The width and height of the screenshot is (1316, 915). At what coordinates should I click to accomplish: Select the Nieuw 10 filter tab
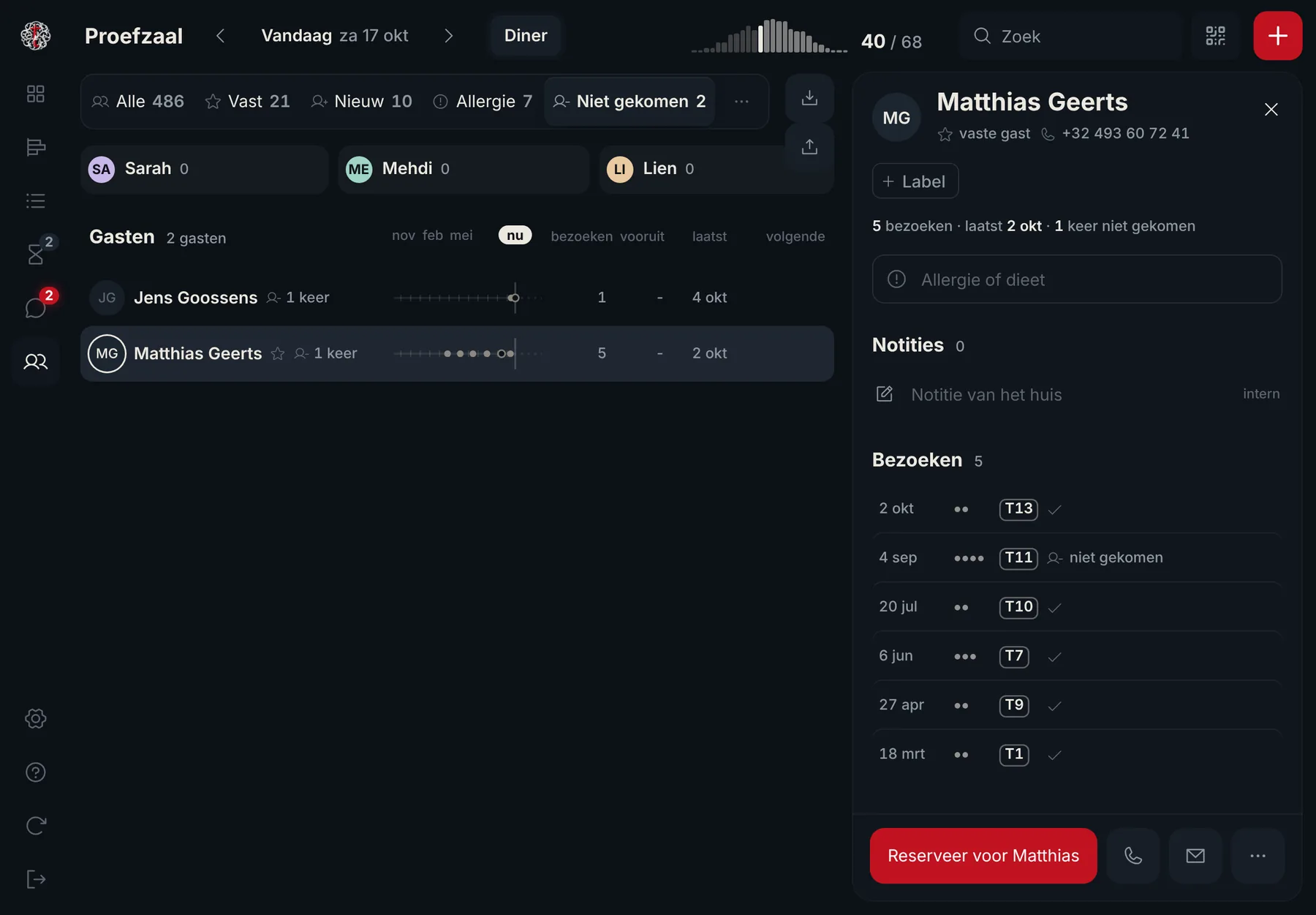362,102
